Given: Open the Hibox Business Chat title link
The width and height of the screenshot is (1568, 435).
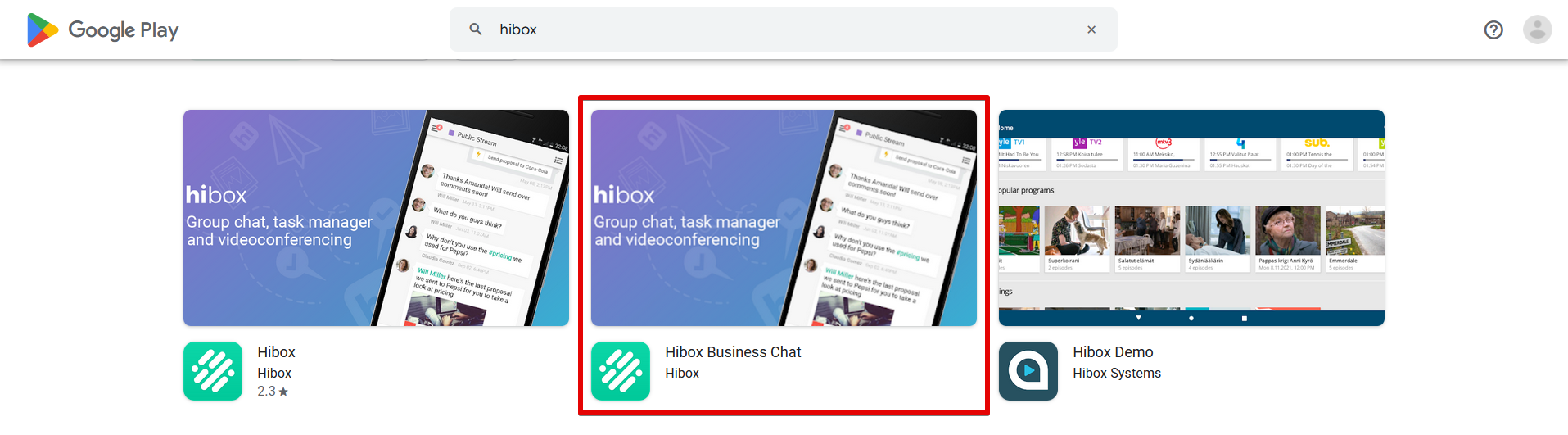Looking at the screenshot, I should pos(733,352).
